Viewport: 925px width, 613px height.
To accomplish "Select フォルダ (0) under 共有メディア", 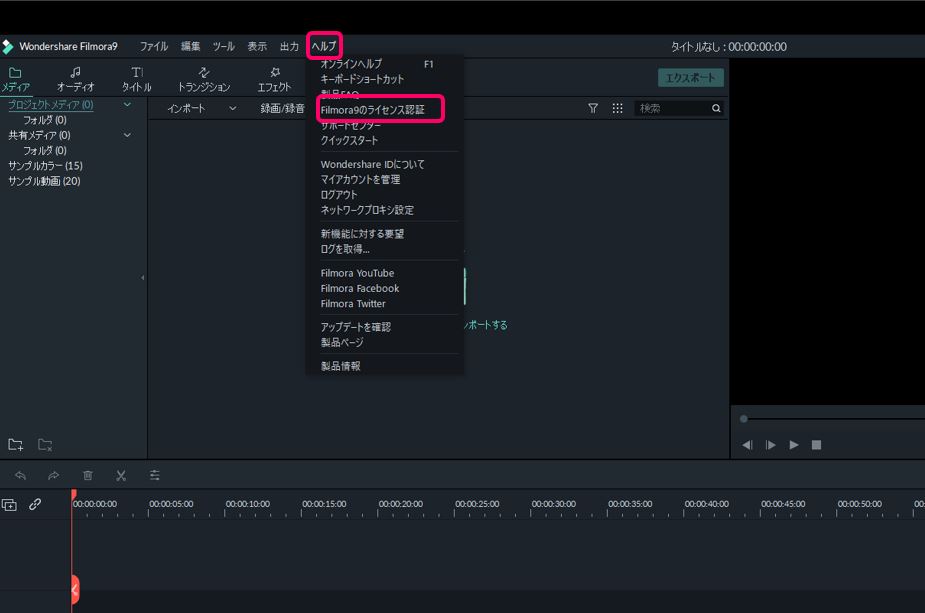I will click(45, 151).
